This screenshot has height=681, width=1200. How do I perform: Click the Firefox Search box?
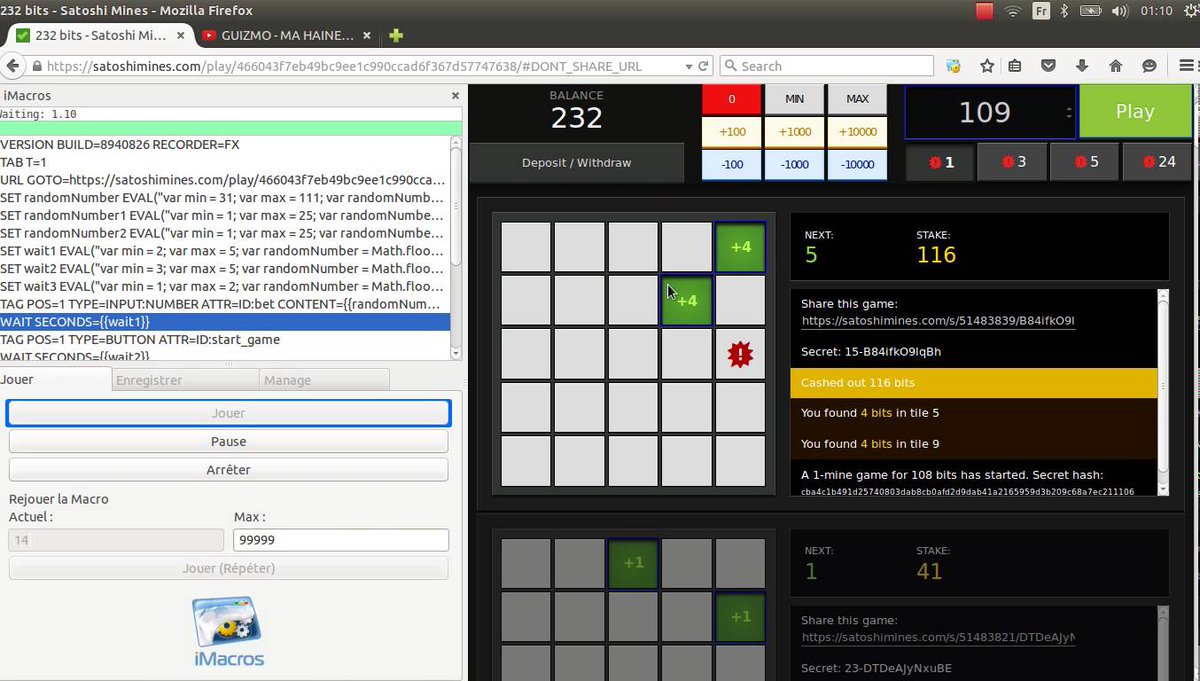[x=826, y=66]
